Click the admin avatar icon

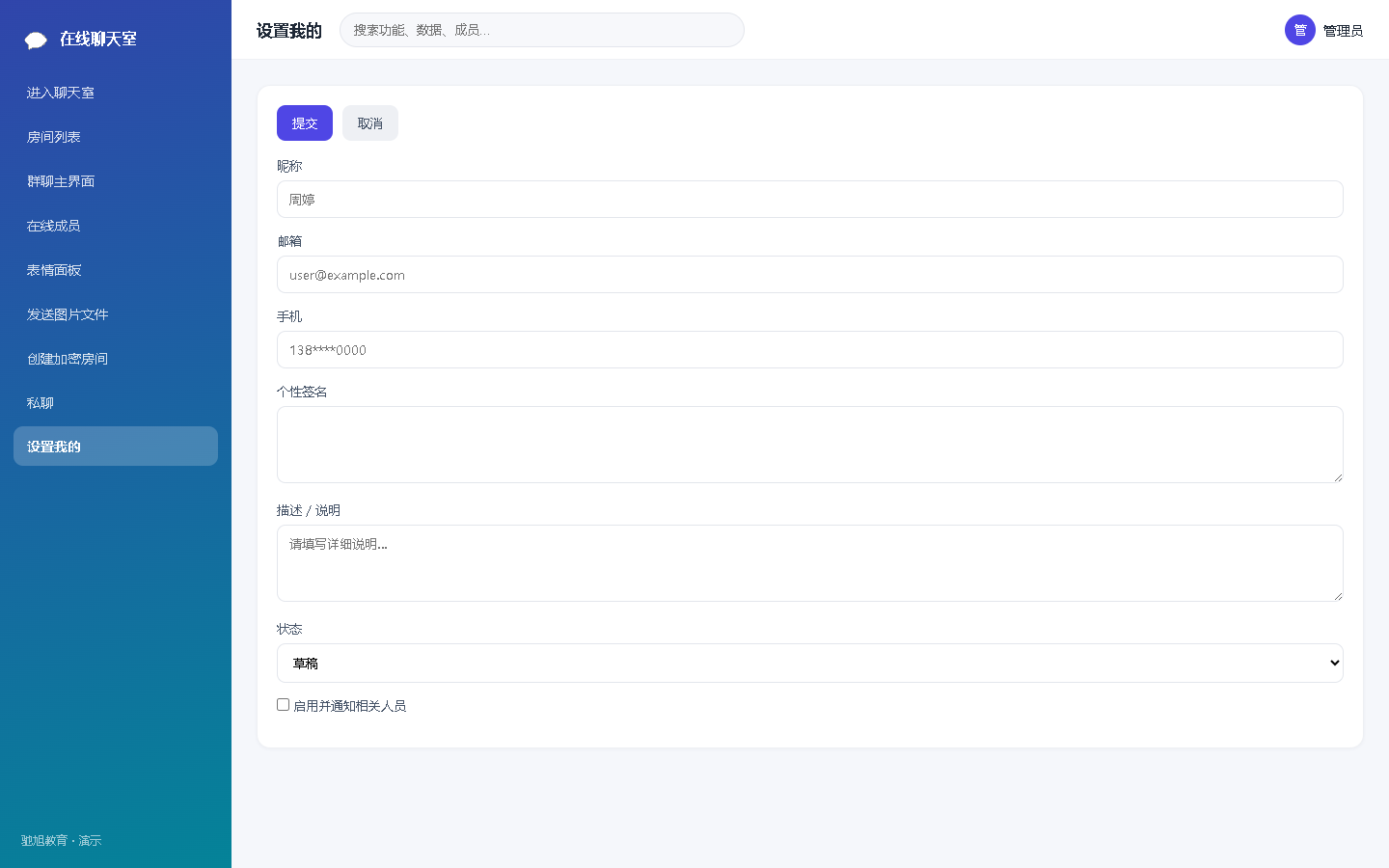click(1300, 30)
